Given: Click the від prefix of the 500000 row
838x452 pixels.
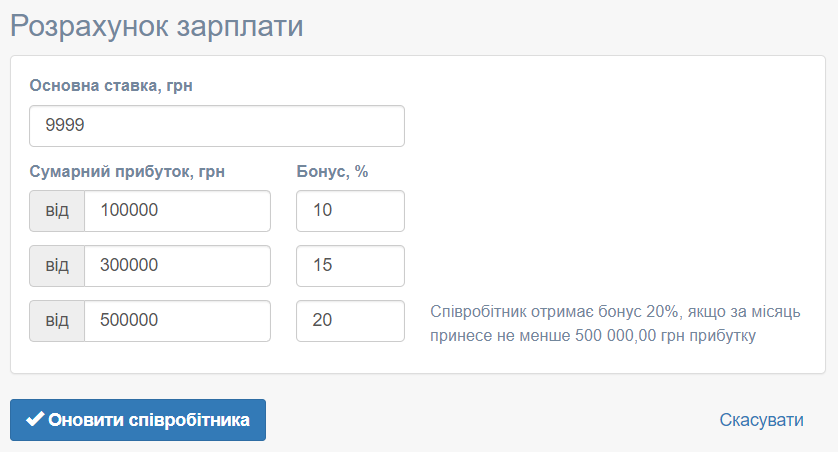Looking at the screenshot, I should tap(57, 321).
